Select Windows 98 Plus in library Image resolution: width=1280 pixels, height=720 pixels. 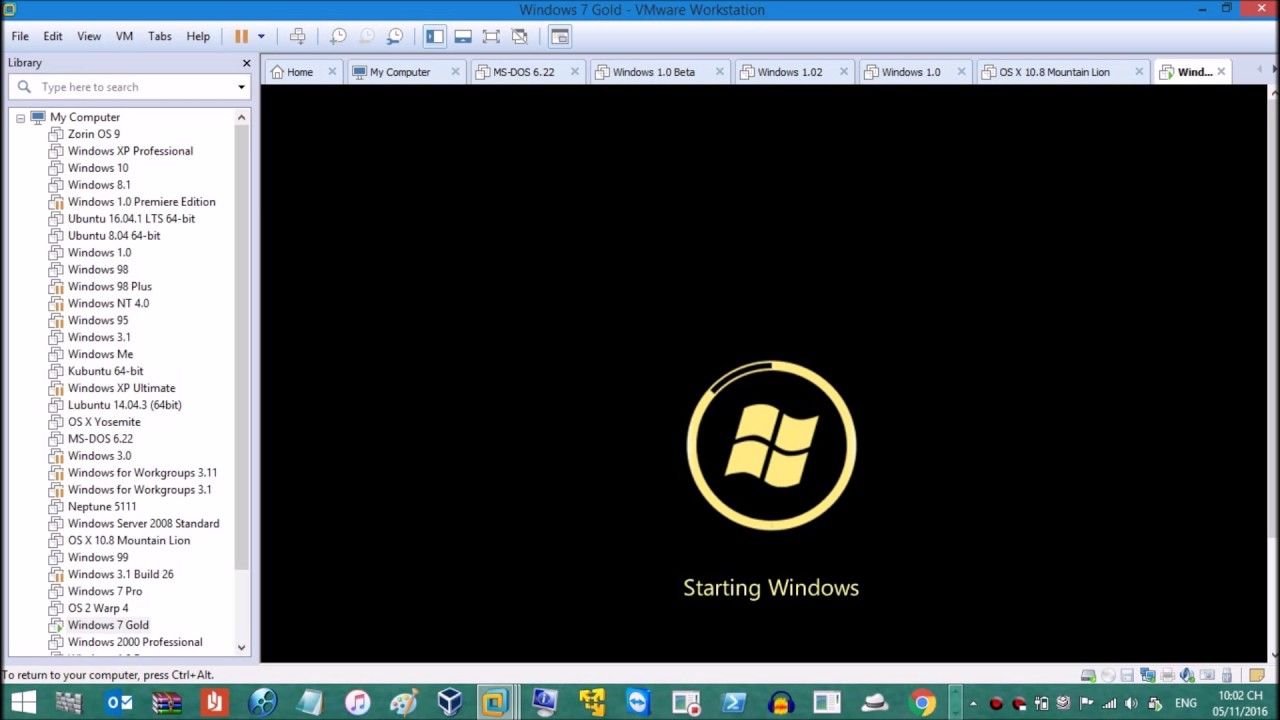click(x=110, y=286)
